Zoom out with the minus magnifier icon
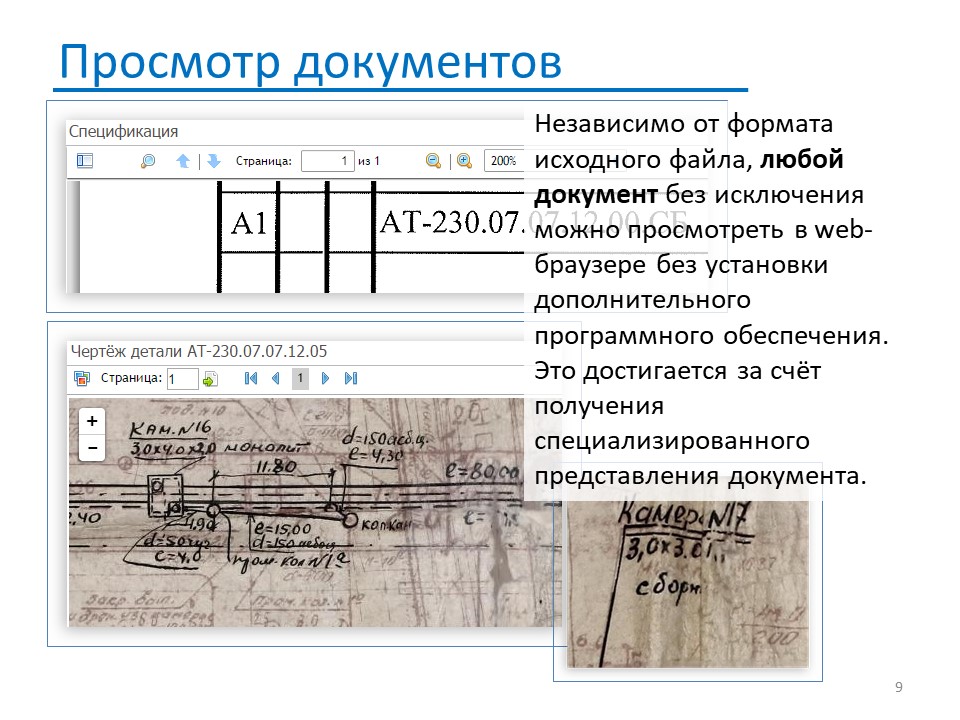This screenshot has width=960, height=720. [433, 161]
